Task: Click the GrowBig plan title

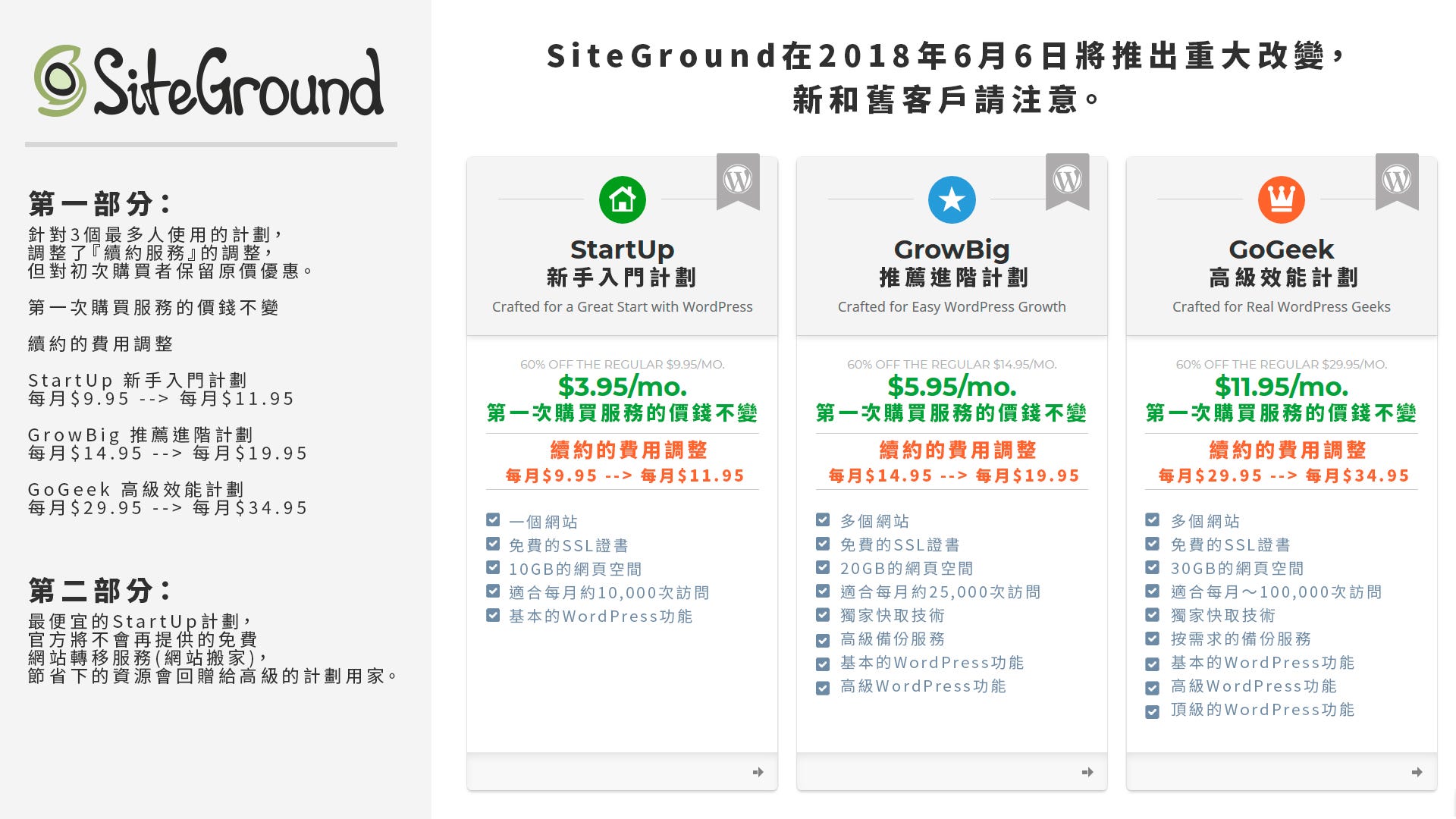Action: [x=952, y=249]
